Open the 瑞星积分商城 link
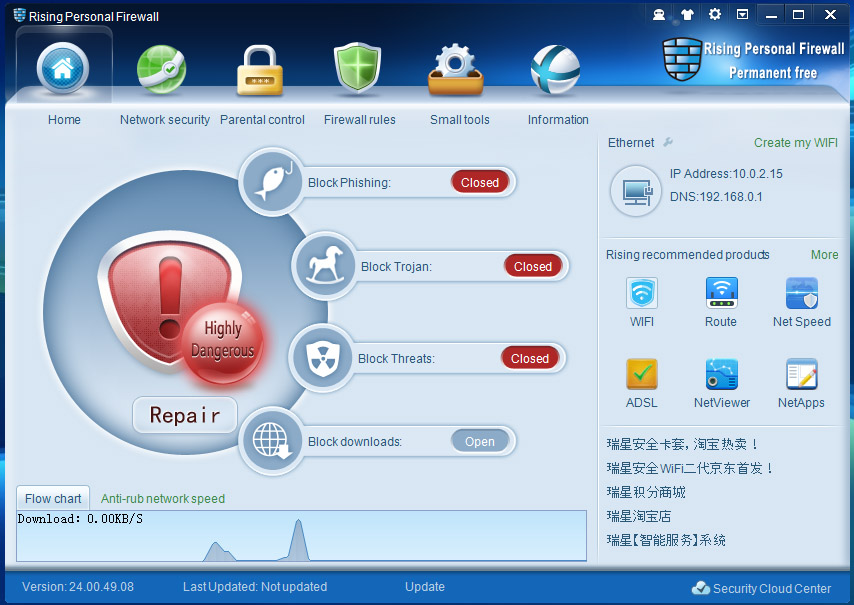 pos(646,492)
